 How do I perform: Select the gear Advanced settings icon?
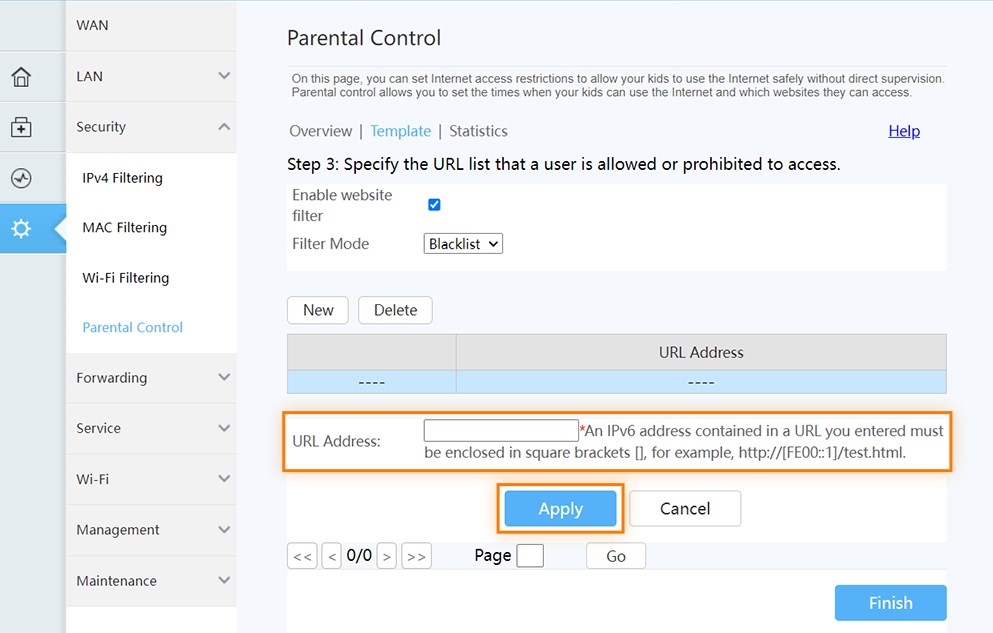[x=21, y=229]
